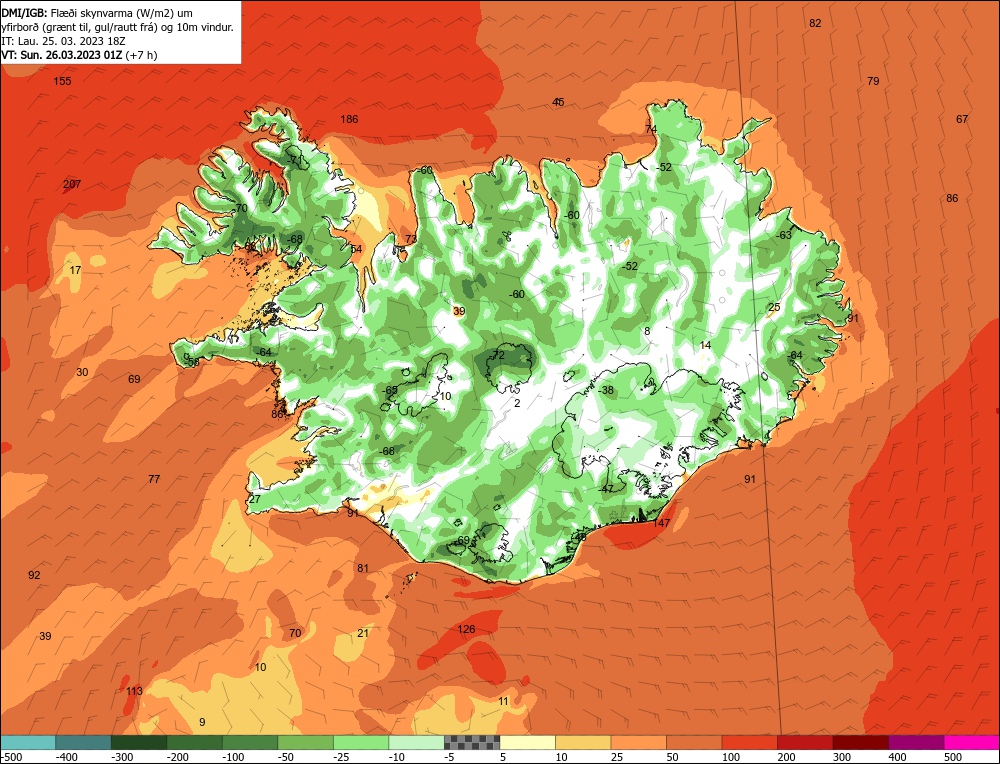Click the value -65 on the map

pos(390,390)
